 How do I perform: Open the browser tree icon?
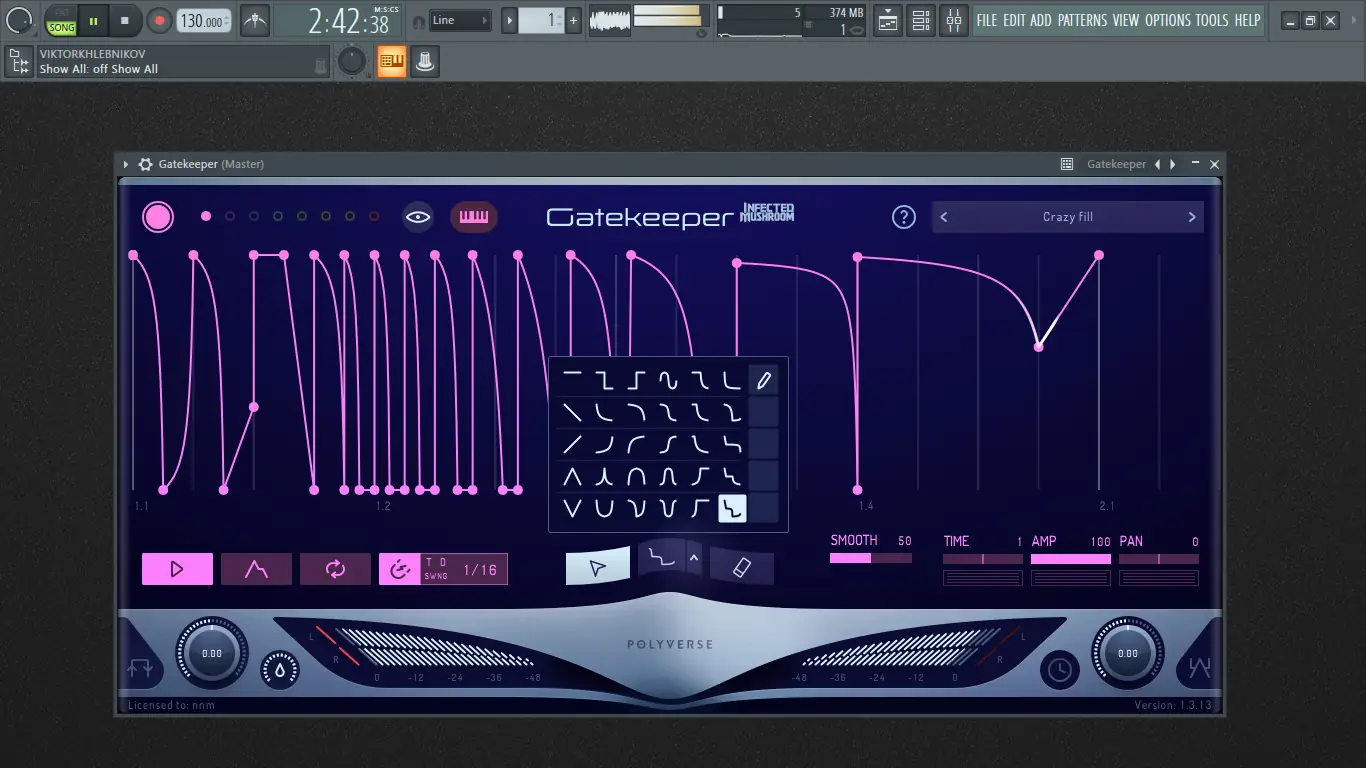[18, 62]
